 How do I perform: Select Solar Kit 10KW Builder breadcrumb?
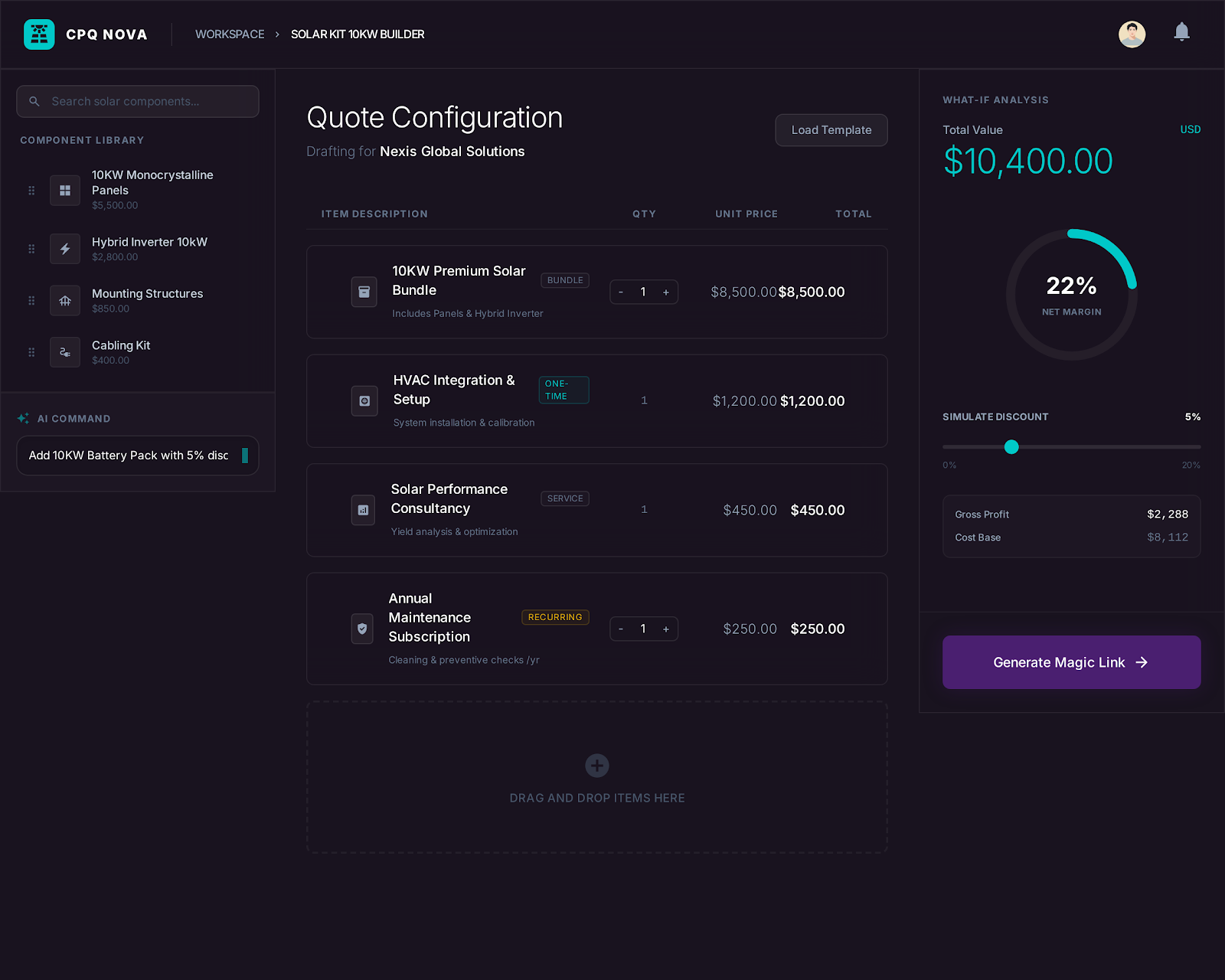point(358,34)
